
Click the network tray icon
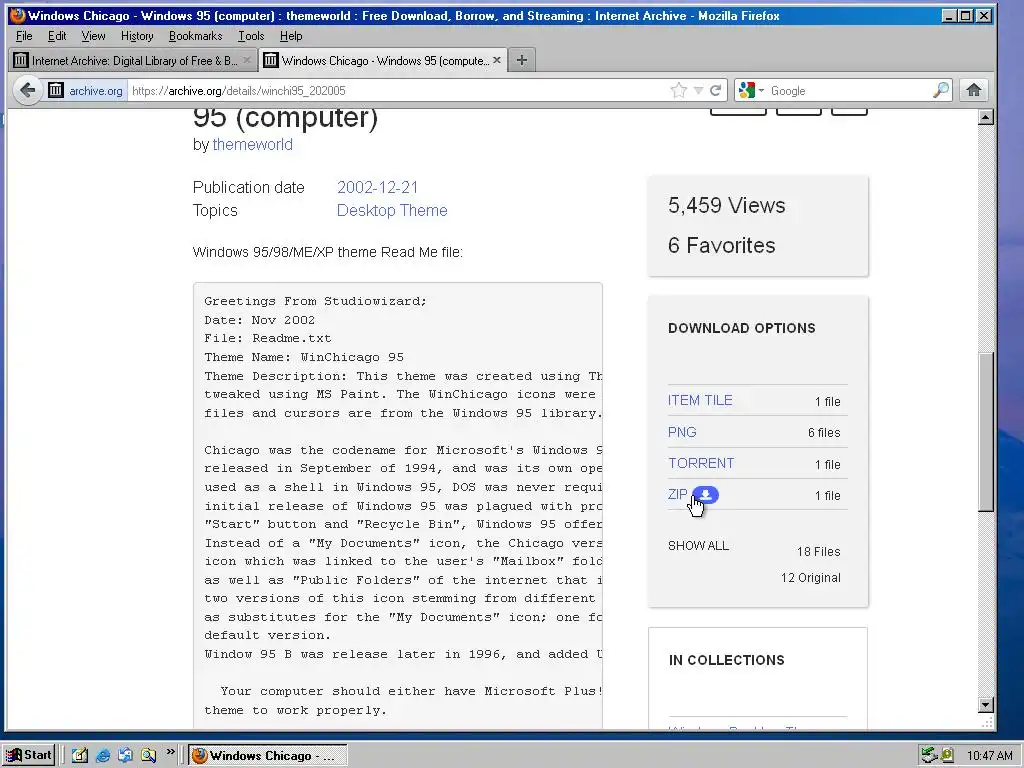point(929,756)
